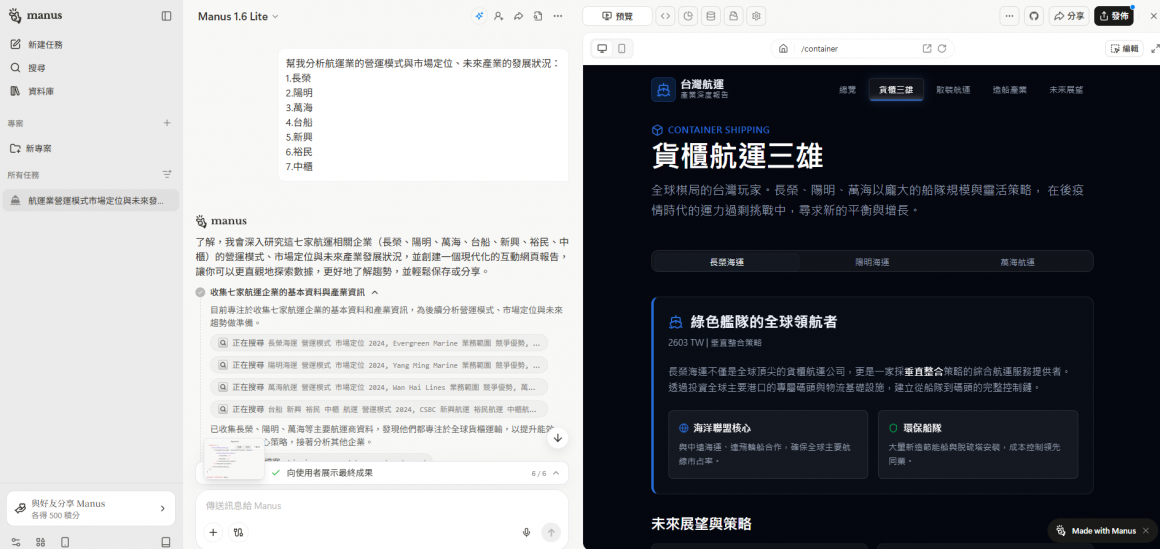Open the search entry for 陽明海運 營運模式

tap(379, 365)
